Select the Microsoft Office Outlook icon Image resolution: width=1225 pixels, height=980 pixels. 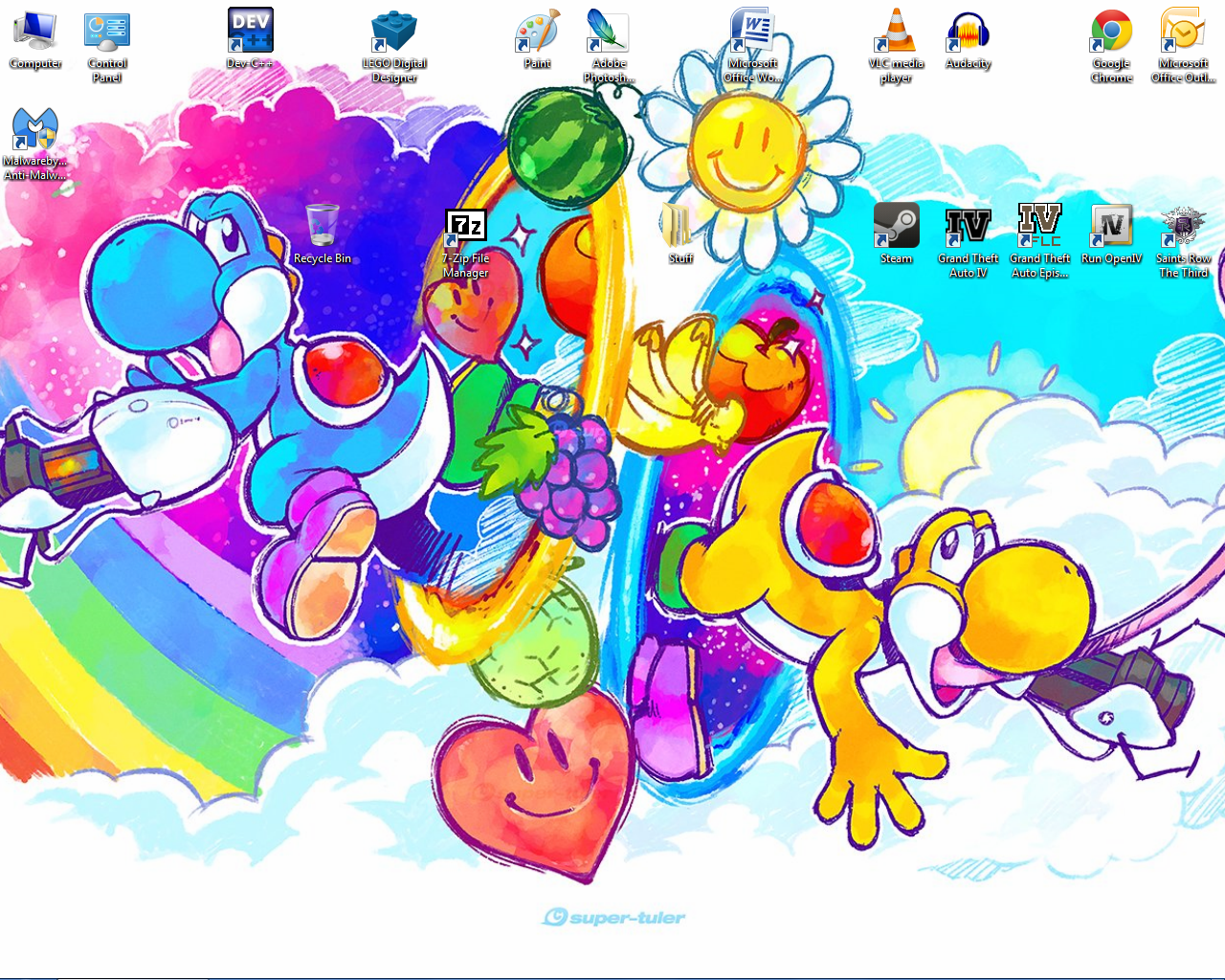click(1183, 33)
